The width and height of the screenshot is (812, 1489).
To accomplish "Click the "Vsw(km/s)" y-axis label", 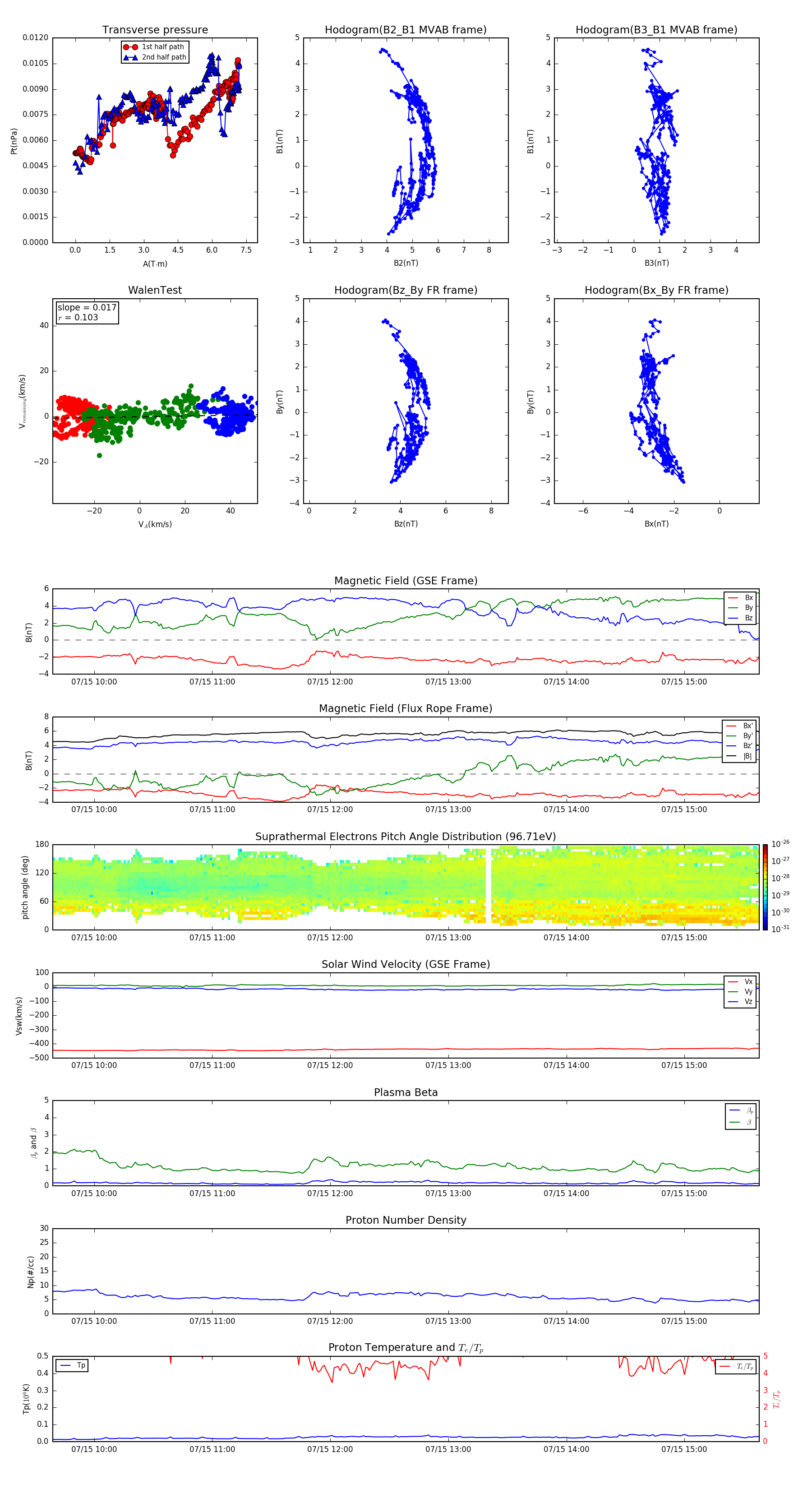I will (x=19, y=1016).
